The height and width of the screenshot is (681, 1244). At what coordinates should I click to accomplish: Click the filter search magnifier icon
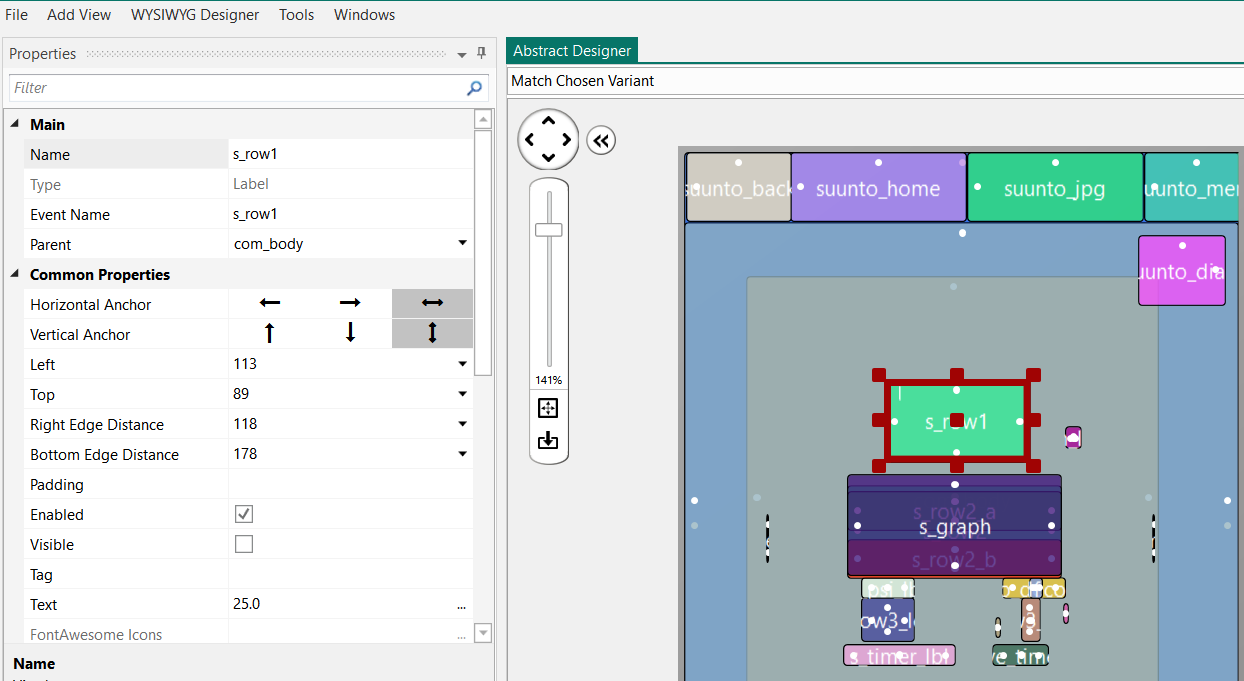pyautogui.click(x=475, y=88)
